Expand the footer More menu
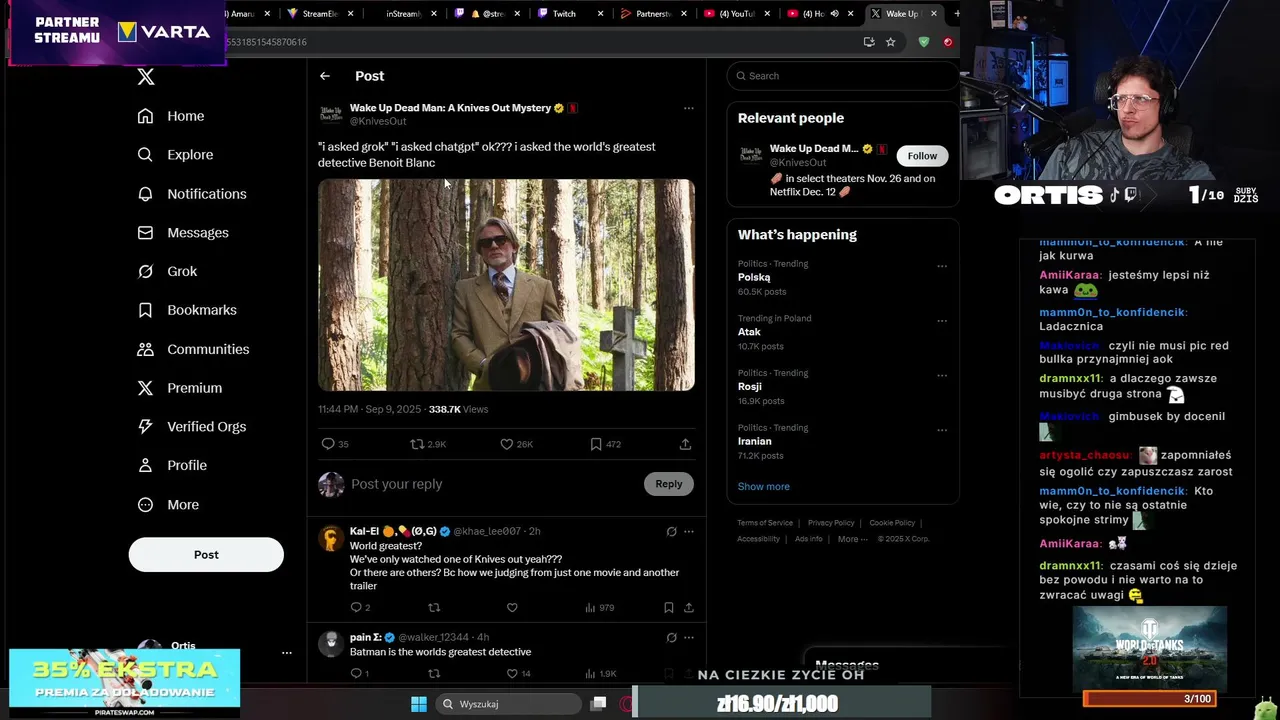 point(852,539)
